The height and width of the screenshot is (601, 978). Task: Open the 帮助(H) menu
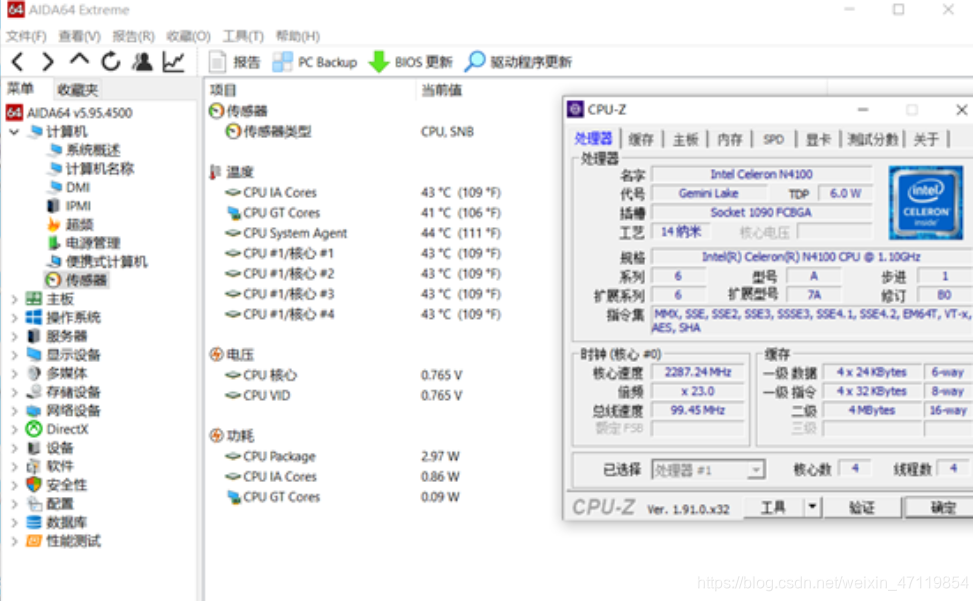pos(298,36)
